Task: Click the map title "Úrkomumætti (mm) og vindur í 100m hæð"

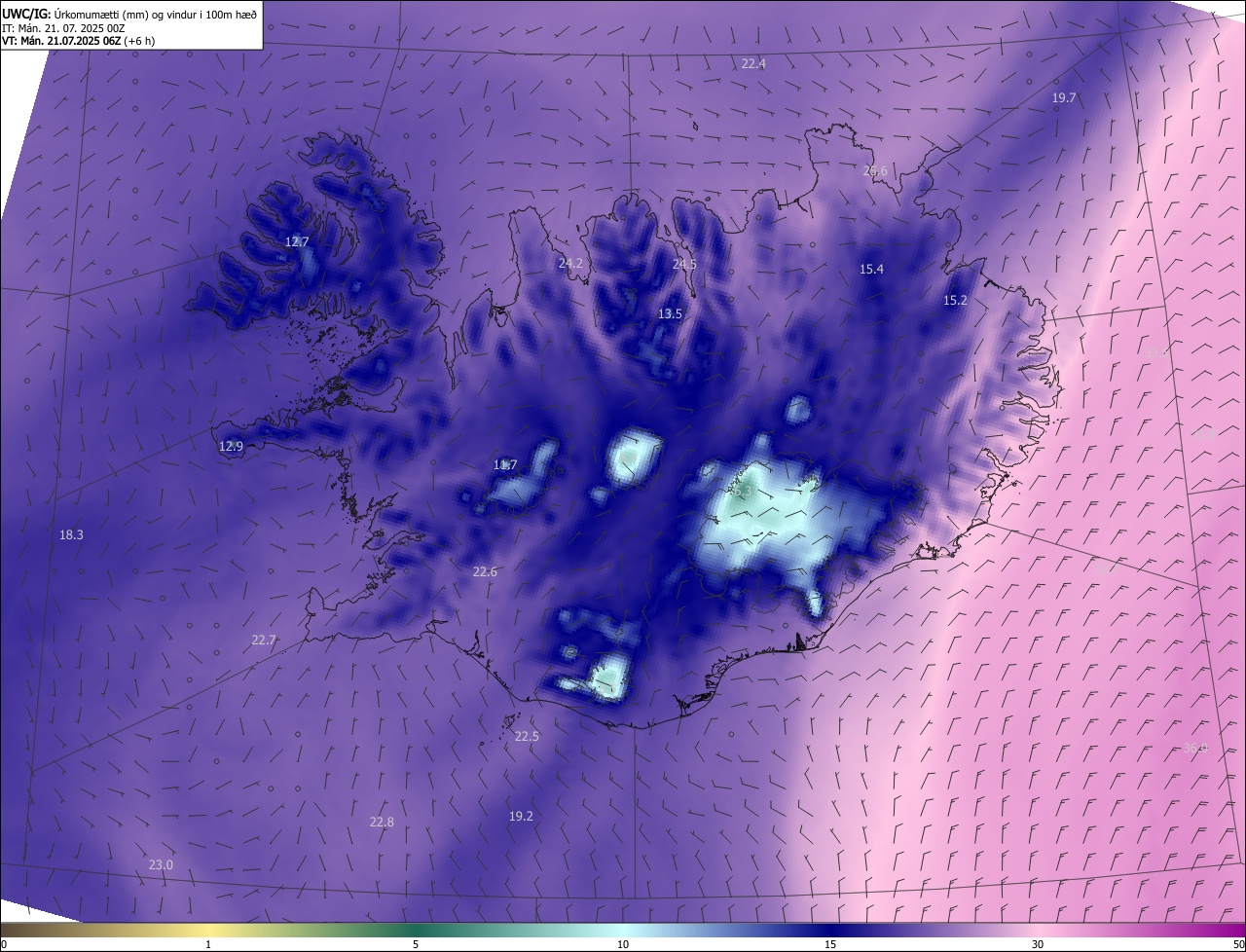Action: coord(156,14)
